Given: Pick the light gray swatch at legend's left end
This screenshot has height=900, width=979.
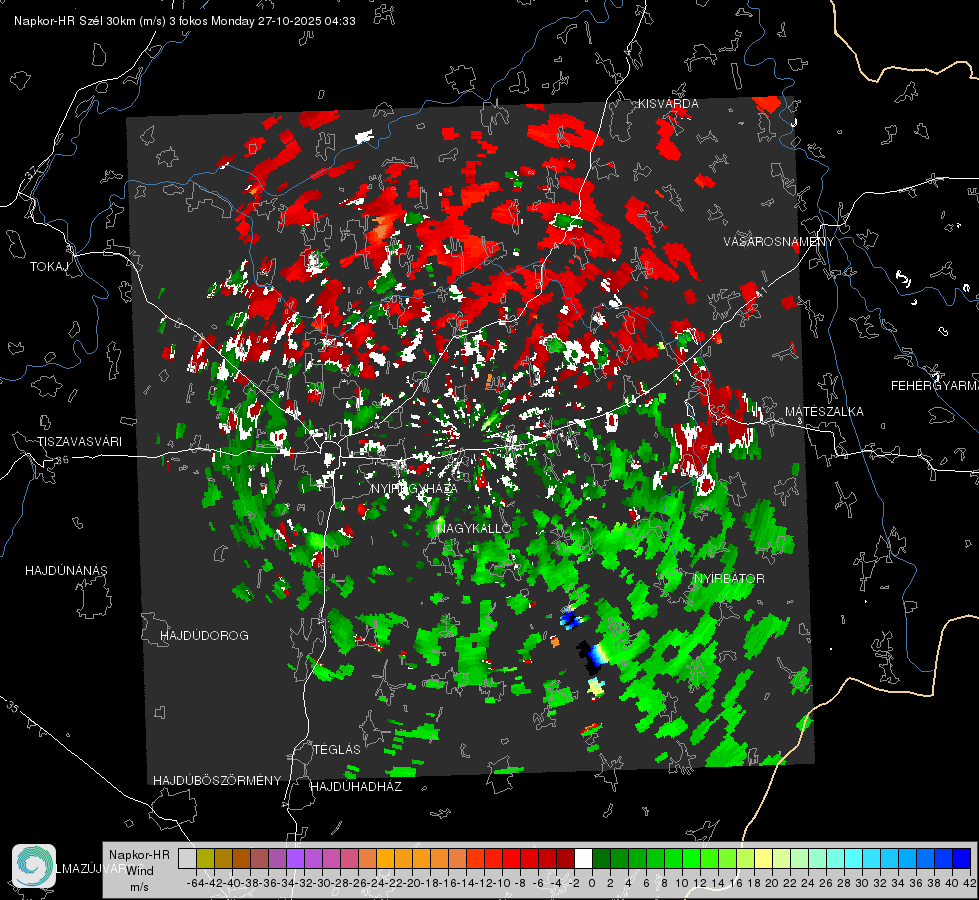Looking at the screenshot, I should pyautogui.click(x=187, y=858).
